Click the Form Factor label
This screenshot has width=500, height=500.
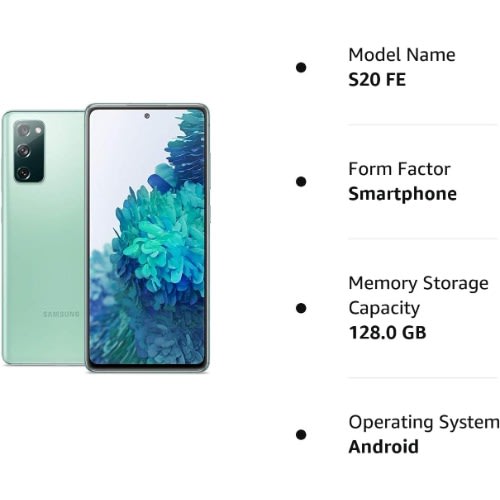click(x=399, y=169)
